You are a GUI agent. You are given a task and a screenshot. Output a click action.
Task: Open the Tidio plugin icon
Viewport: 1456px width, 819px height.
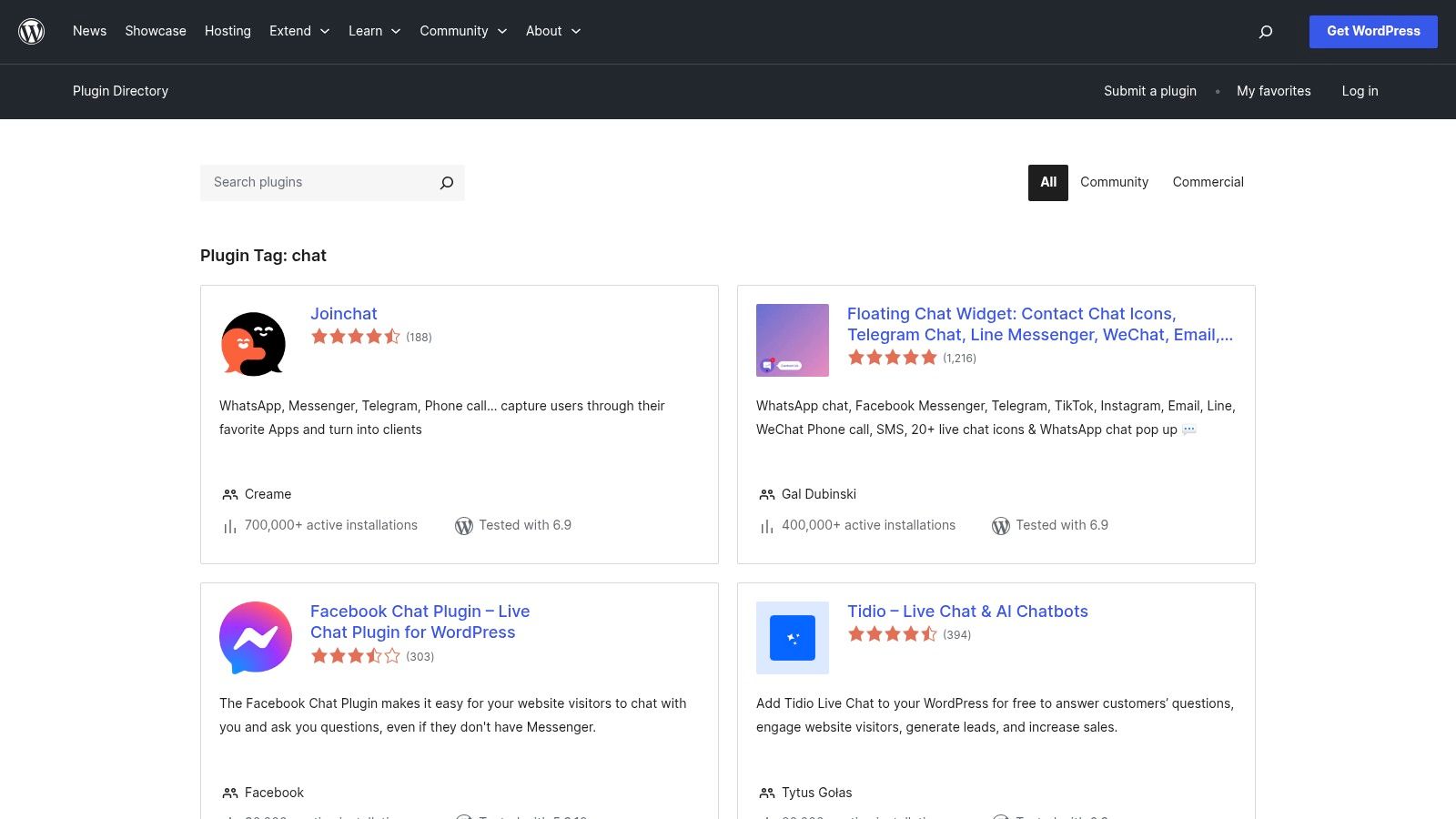coord(793,638)
